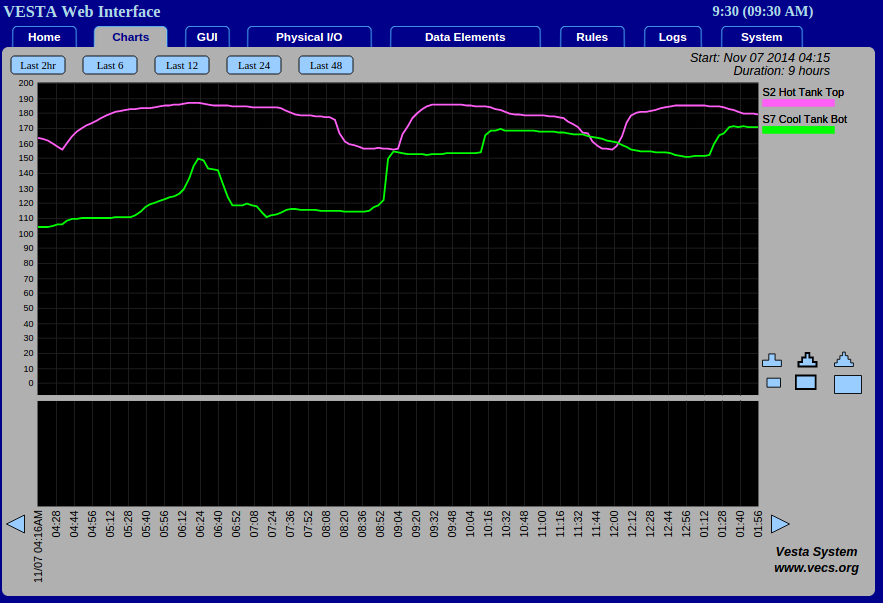This screenshot has width=883, height=603.
Task: Open the GUI tab
Action: coord(207,37)
